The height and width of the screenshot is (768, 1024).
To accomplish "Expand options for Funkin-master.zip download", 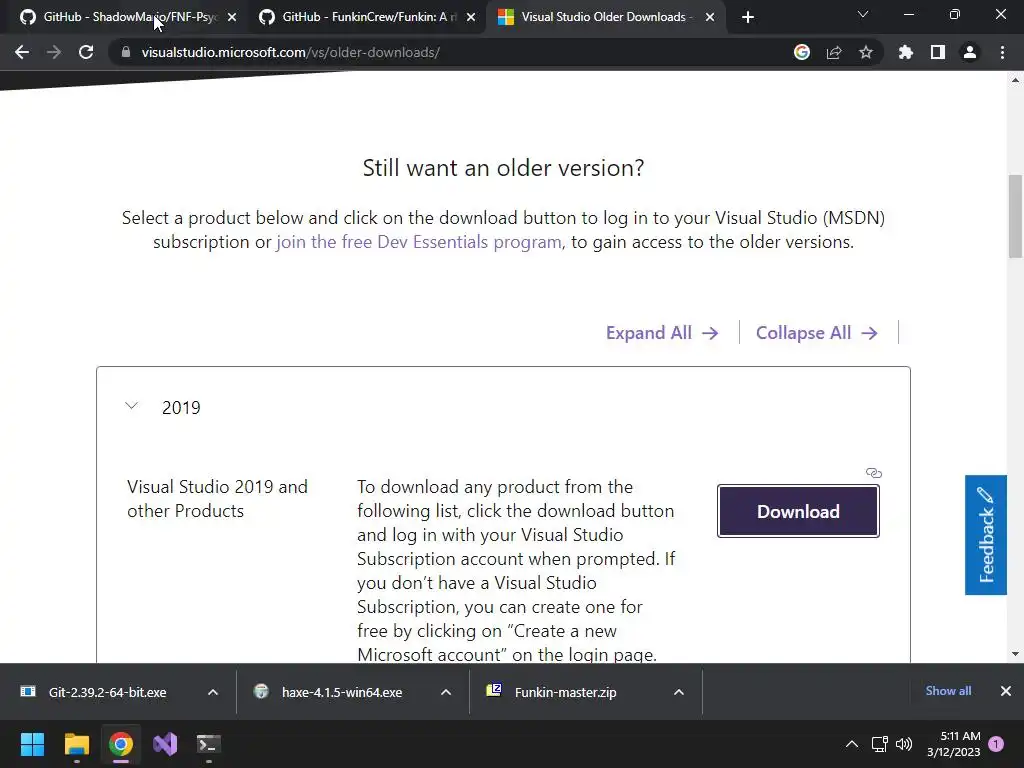I will point(679,692).
